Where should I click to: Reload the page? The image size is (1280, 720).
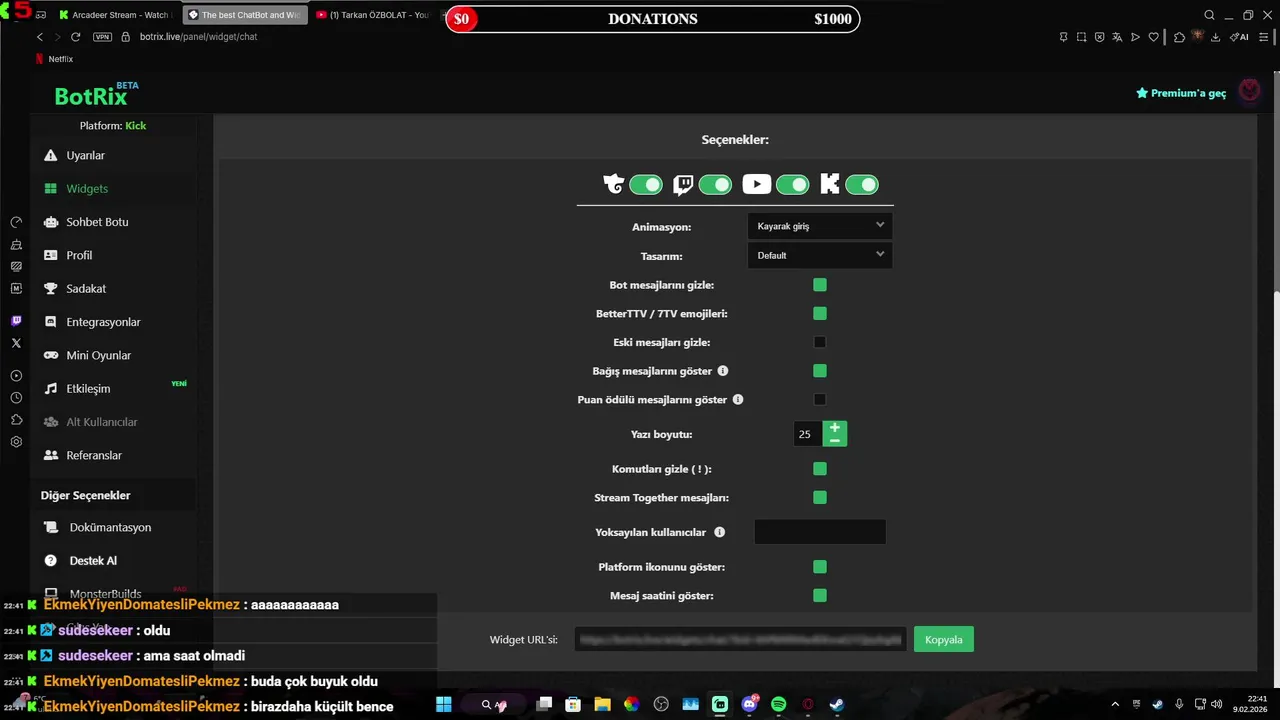(x=75, y=37)
